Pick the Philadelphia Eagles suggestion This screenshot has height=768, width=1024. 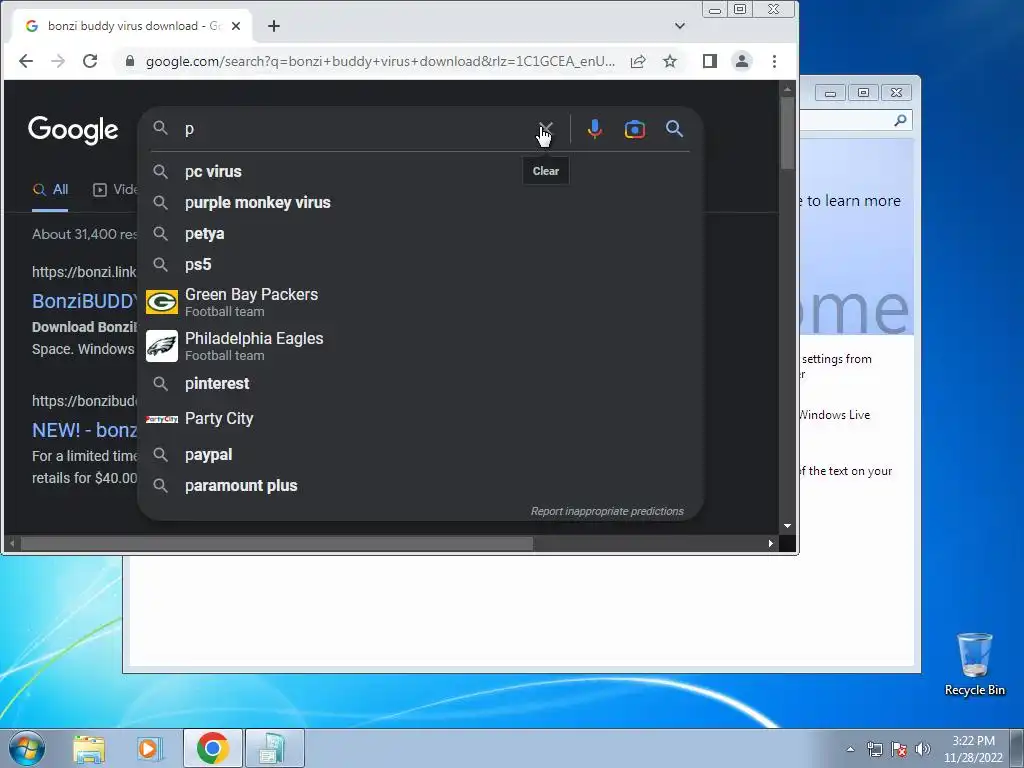(421, 345)
